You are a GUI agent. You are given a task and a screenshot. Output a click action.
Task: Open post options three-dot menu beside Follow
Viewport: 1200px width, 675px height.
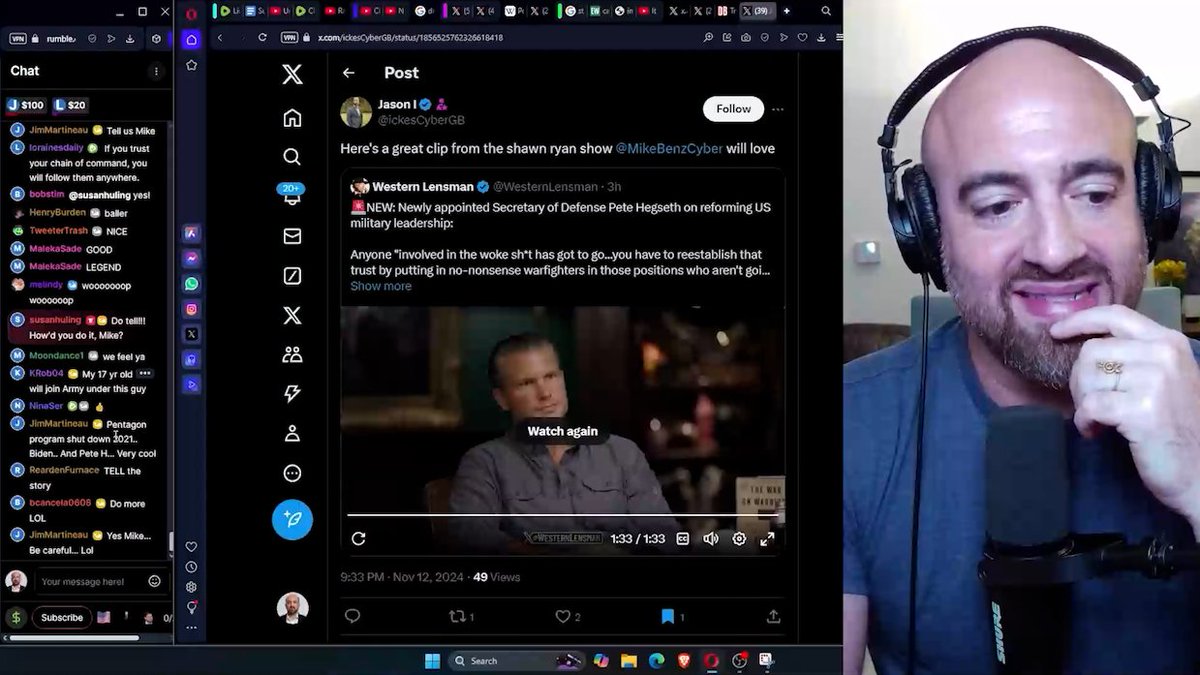[778, 109]
